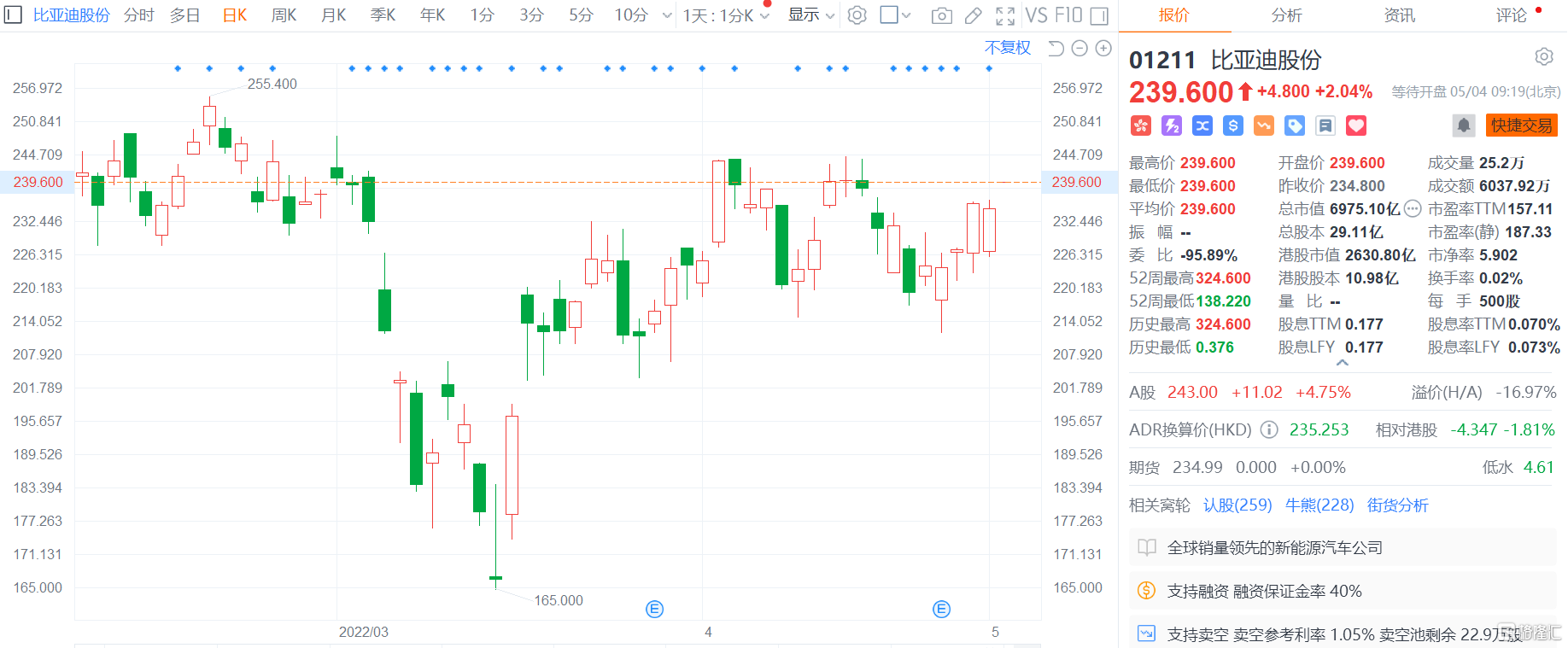Switch to 5分 five-minute chart

(x=581, y=15)
